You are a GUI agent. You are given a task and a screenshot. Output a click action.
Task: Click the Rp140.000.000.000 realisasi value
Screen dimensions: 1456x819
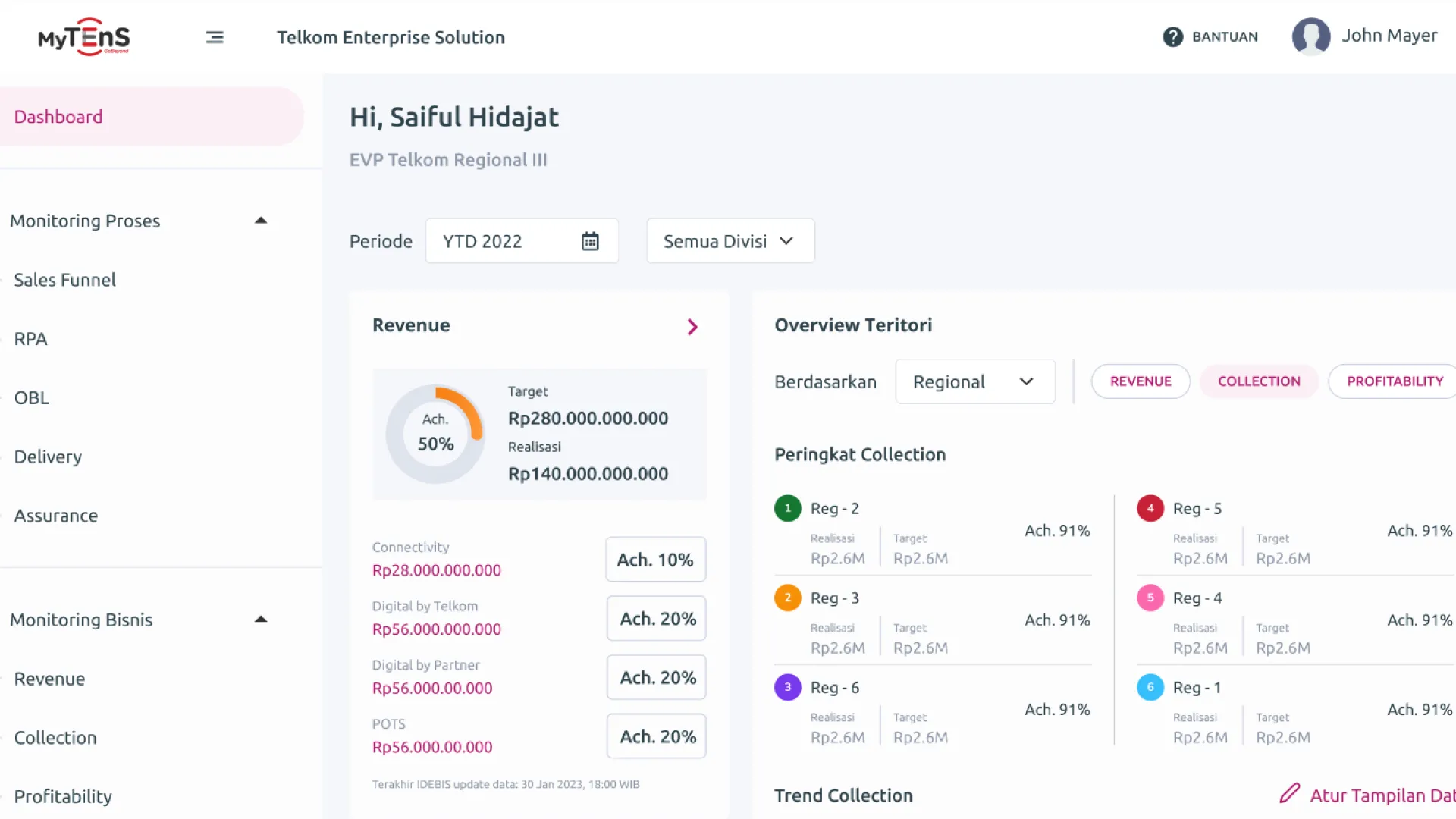coord(588,474)
